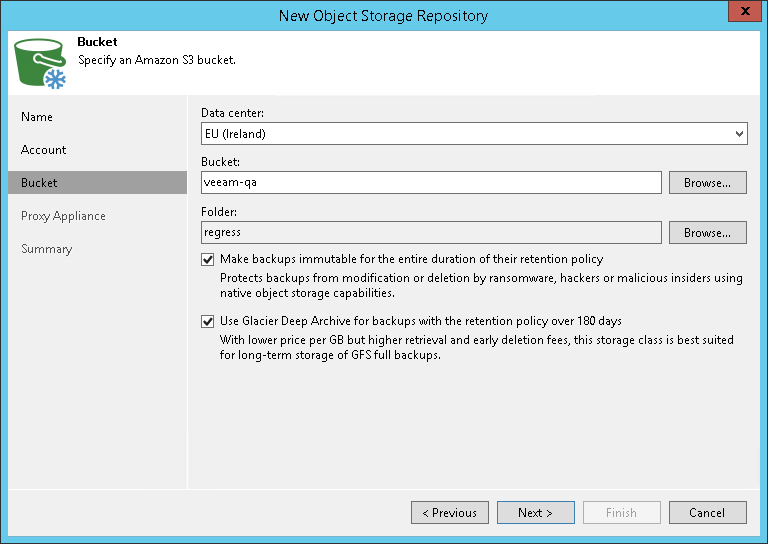Enable immutable backups checkbox
The height and width of the screenshot is (544, 768).
tap(208, 260)
